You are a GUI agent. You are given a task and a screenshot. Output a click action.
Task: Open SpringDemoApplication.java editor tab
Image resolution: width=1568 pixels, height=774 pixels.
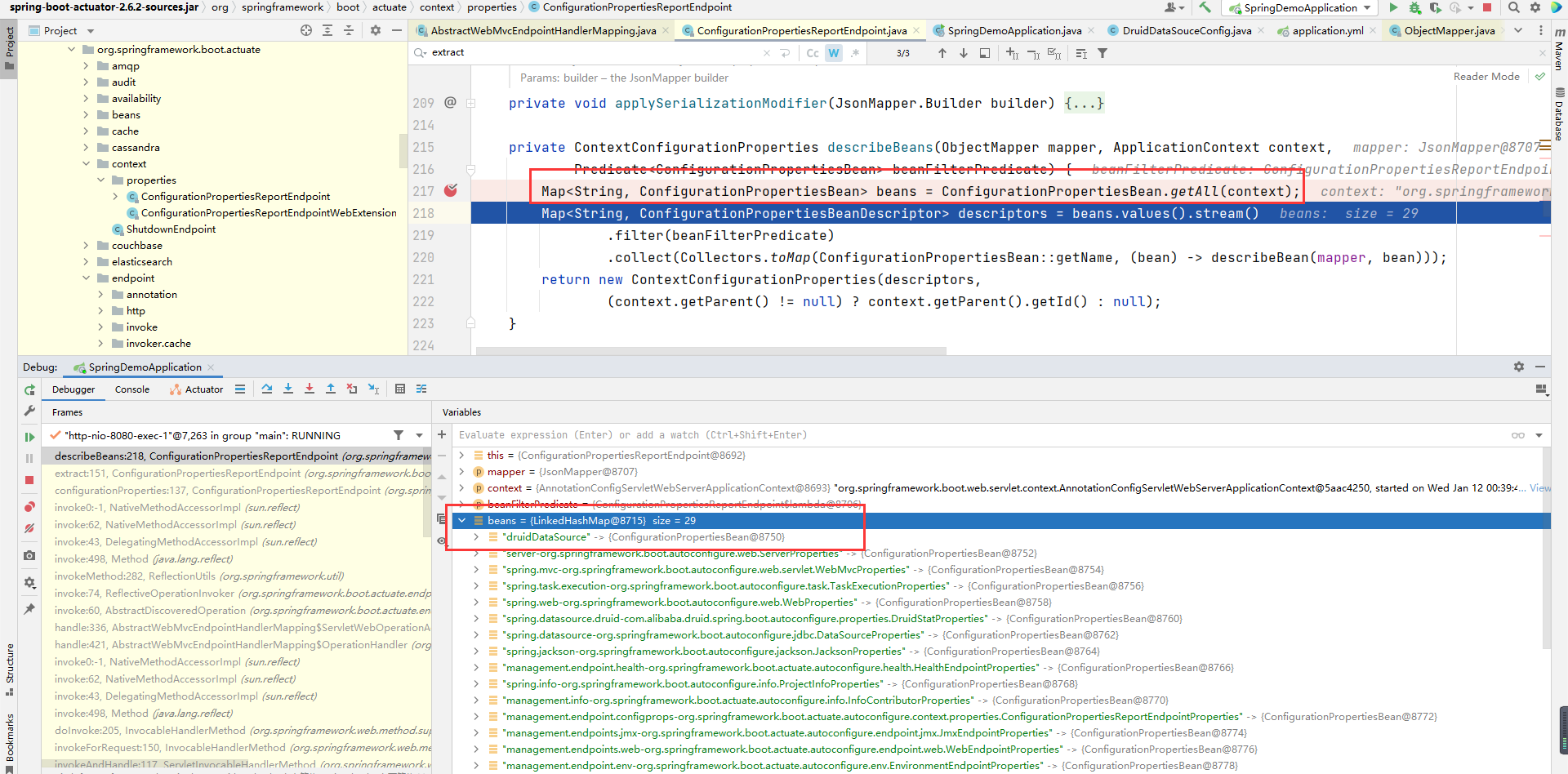(1013, 30)
